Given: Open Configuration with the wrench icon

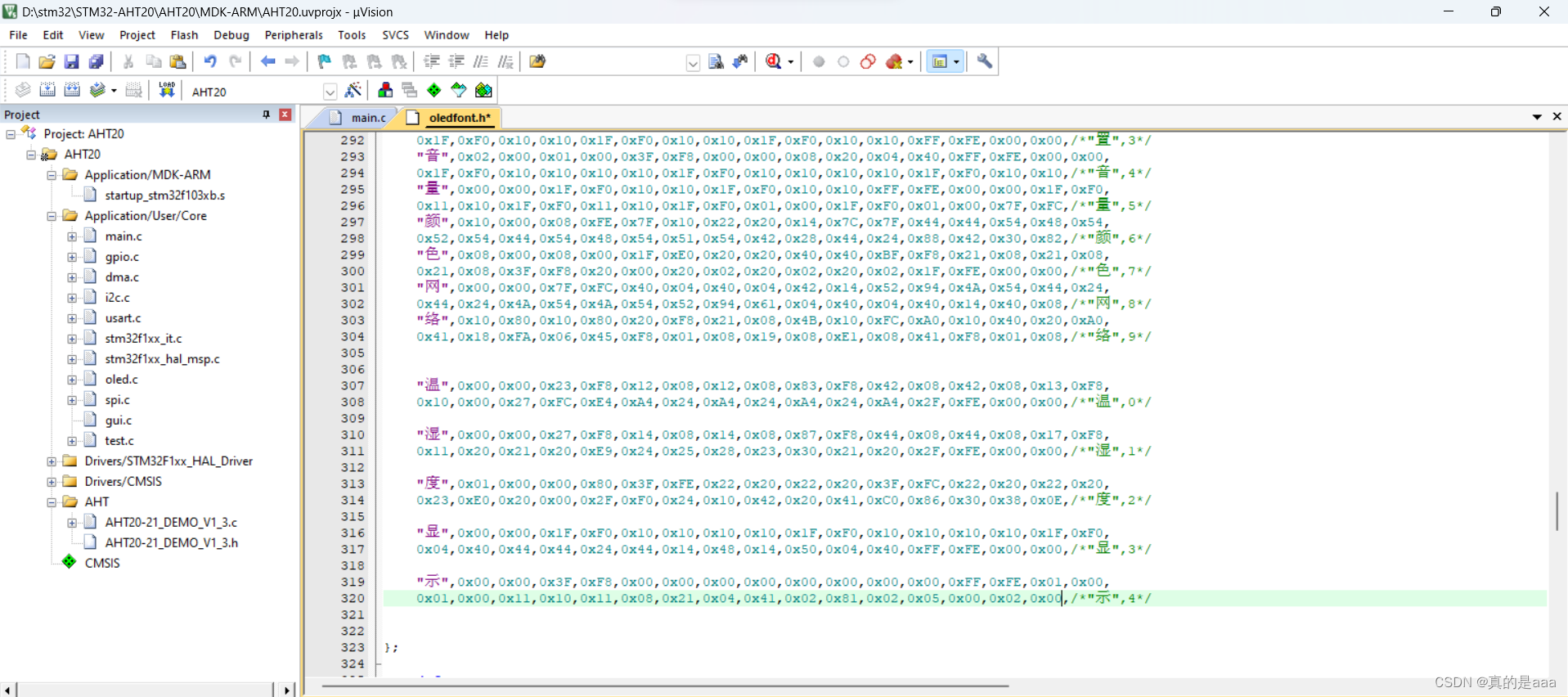Looking at the screenshot, I should (x=985, y=61).
